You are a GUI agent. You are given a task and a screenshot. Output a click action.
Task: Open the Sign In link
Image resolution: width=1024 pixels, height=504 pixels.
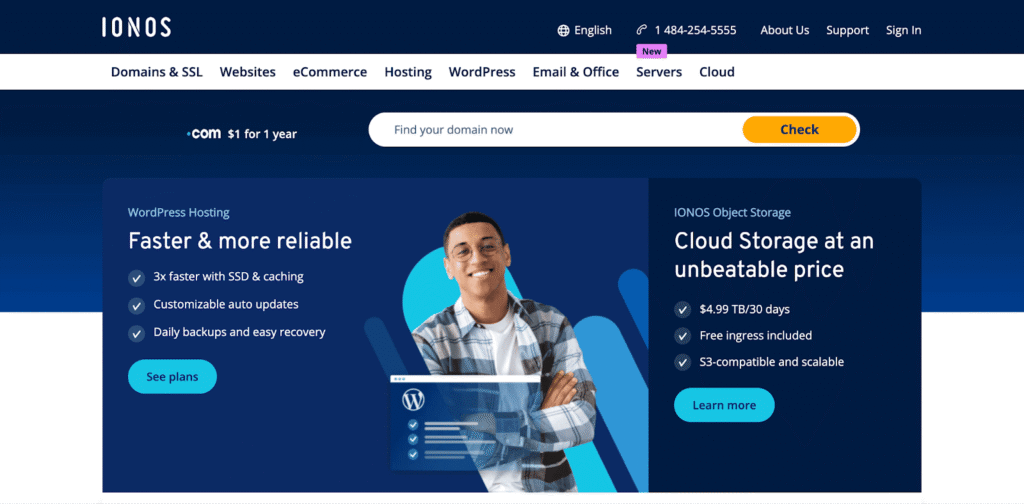tap(903, 30)
